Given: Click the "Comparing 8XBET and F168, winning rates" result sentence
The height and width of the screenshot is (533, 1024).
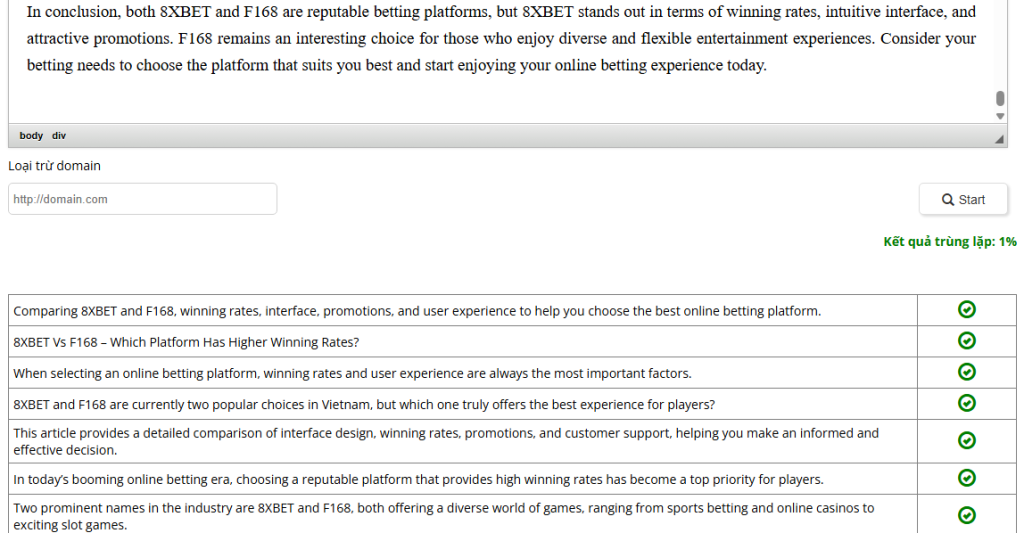Looking at the screenshot, I should 417,311.
